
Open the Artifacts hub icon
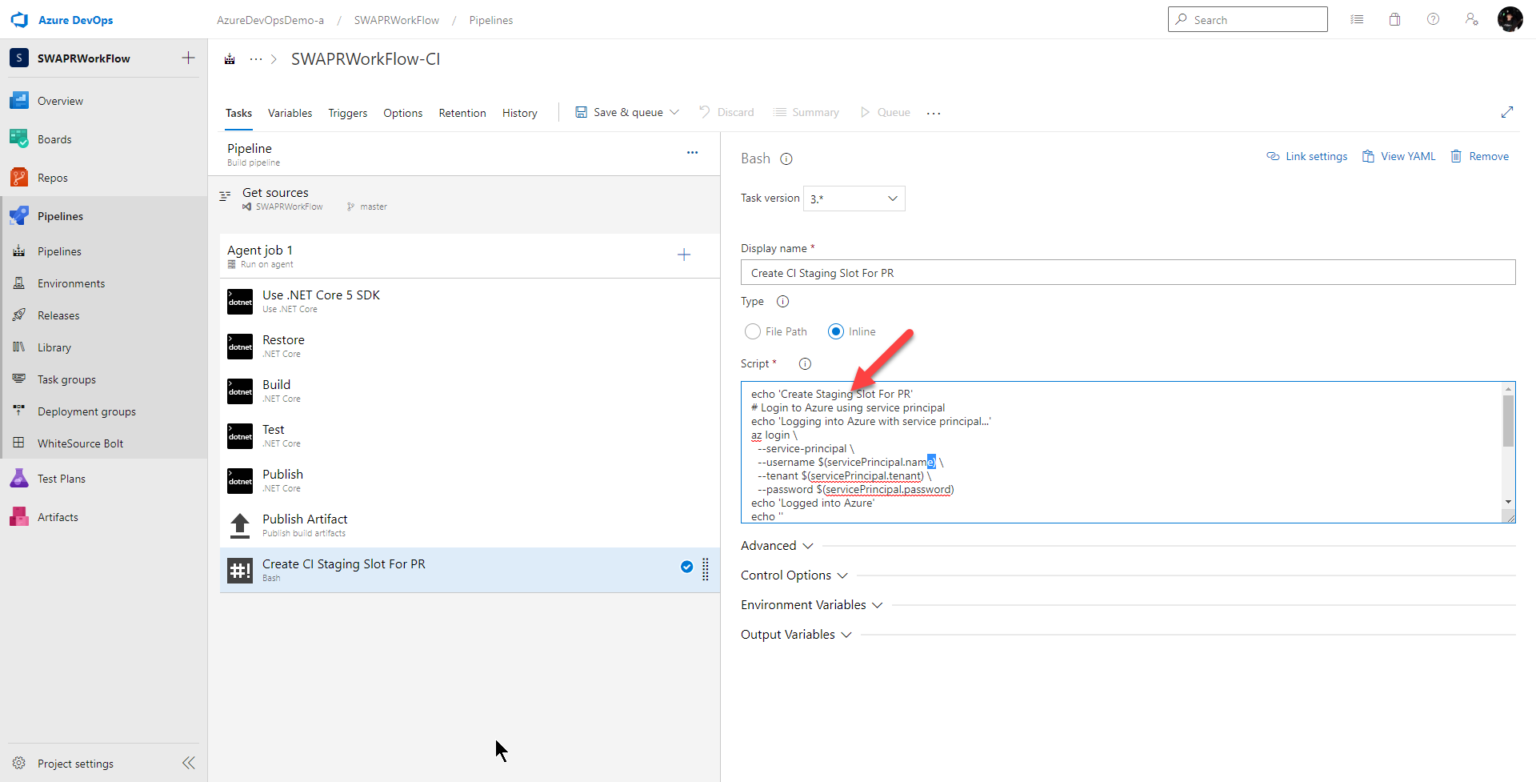[19, 517]
